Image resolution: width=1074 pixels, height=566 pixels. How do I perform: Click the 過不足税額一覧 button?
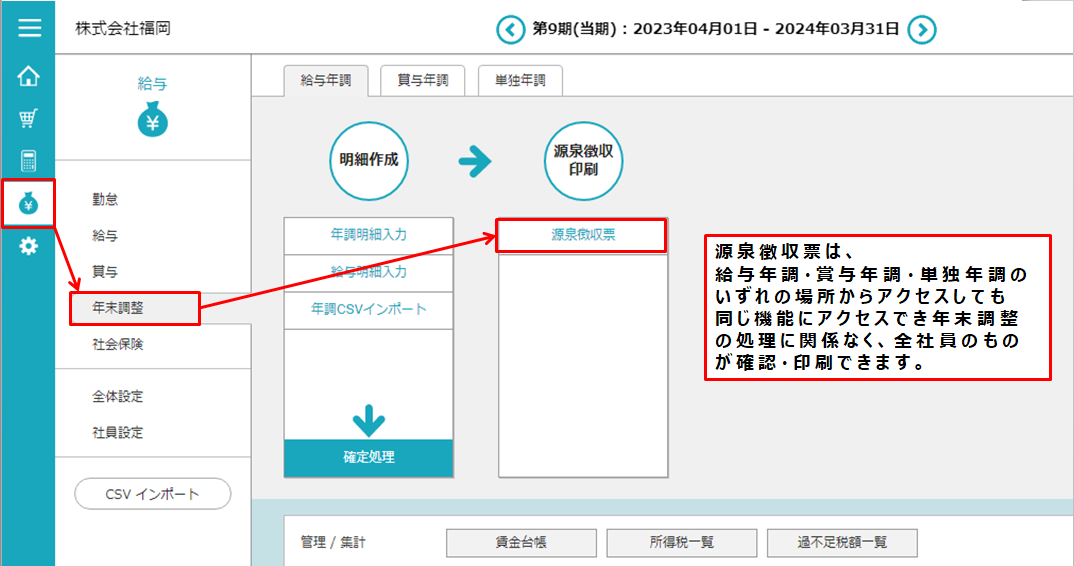(842, 543)
